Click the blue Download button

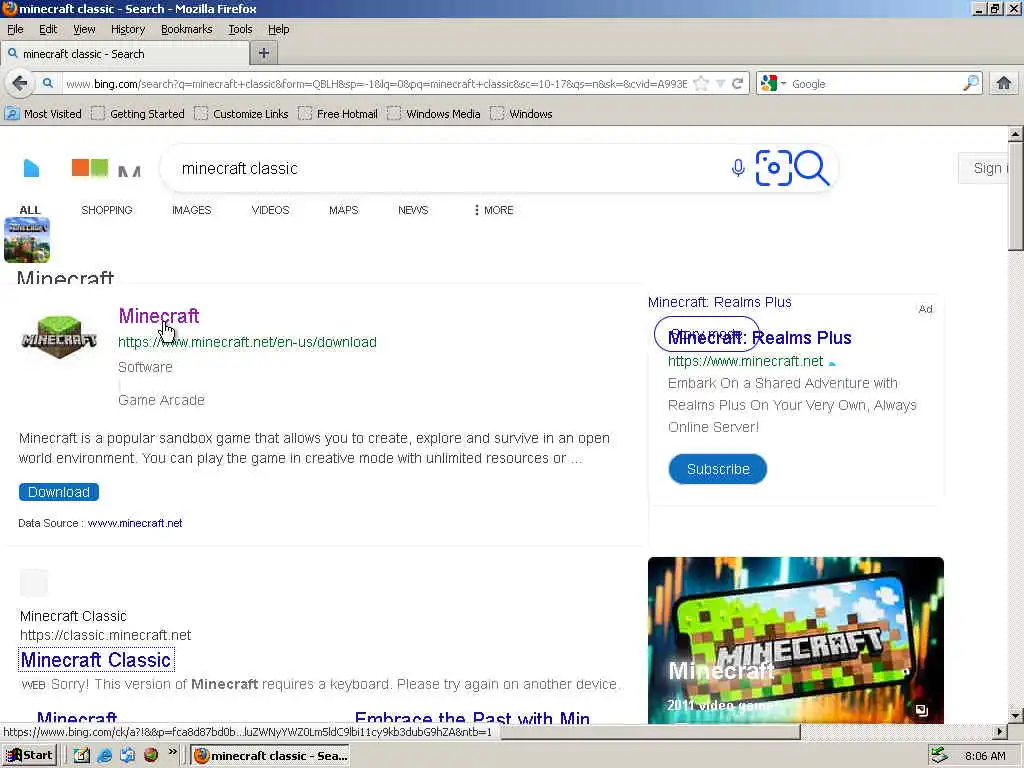[x=59, y=492]
